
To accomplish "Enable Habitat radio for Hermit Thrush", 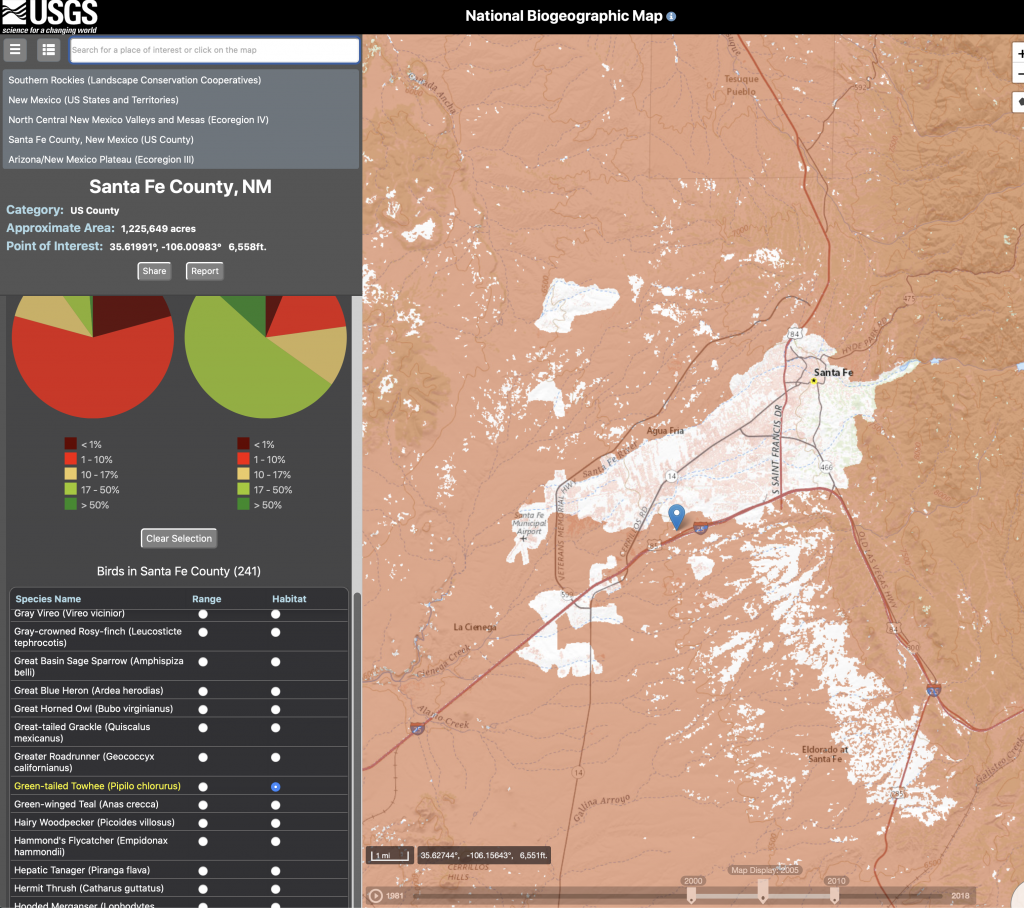I will 275,889.
